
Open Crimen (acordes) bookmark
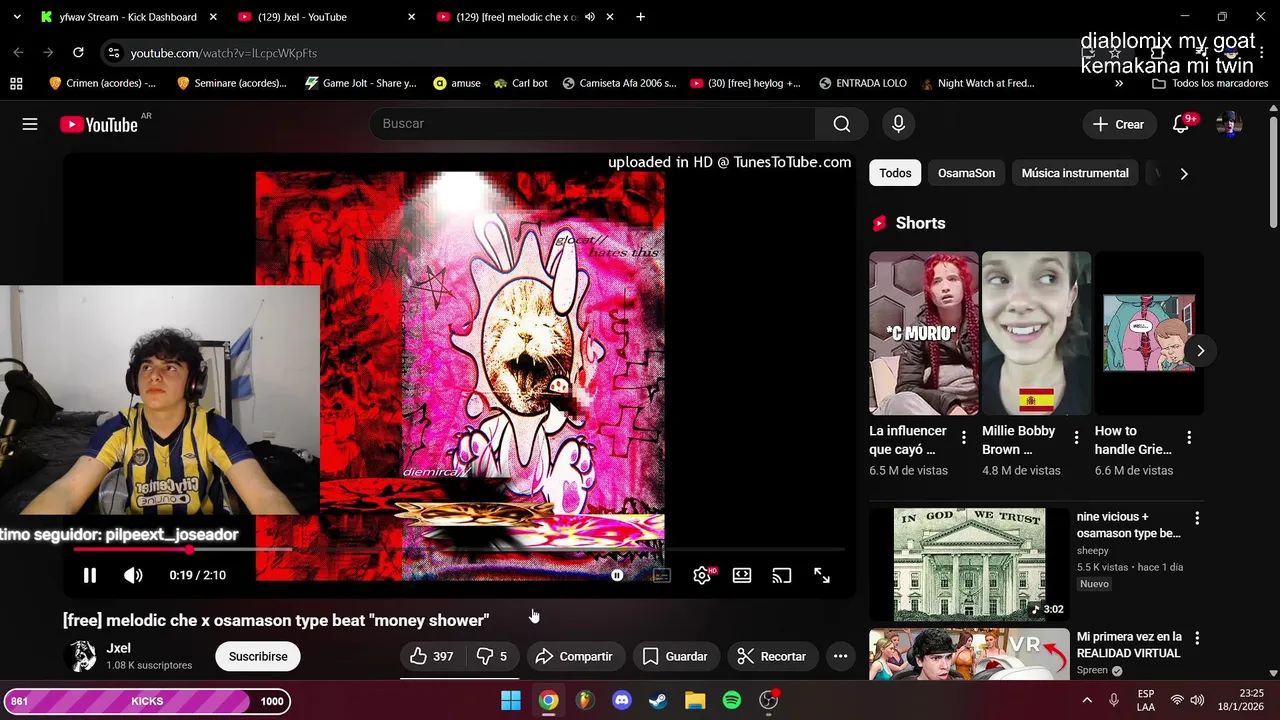[102, 83]
